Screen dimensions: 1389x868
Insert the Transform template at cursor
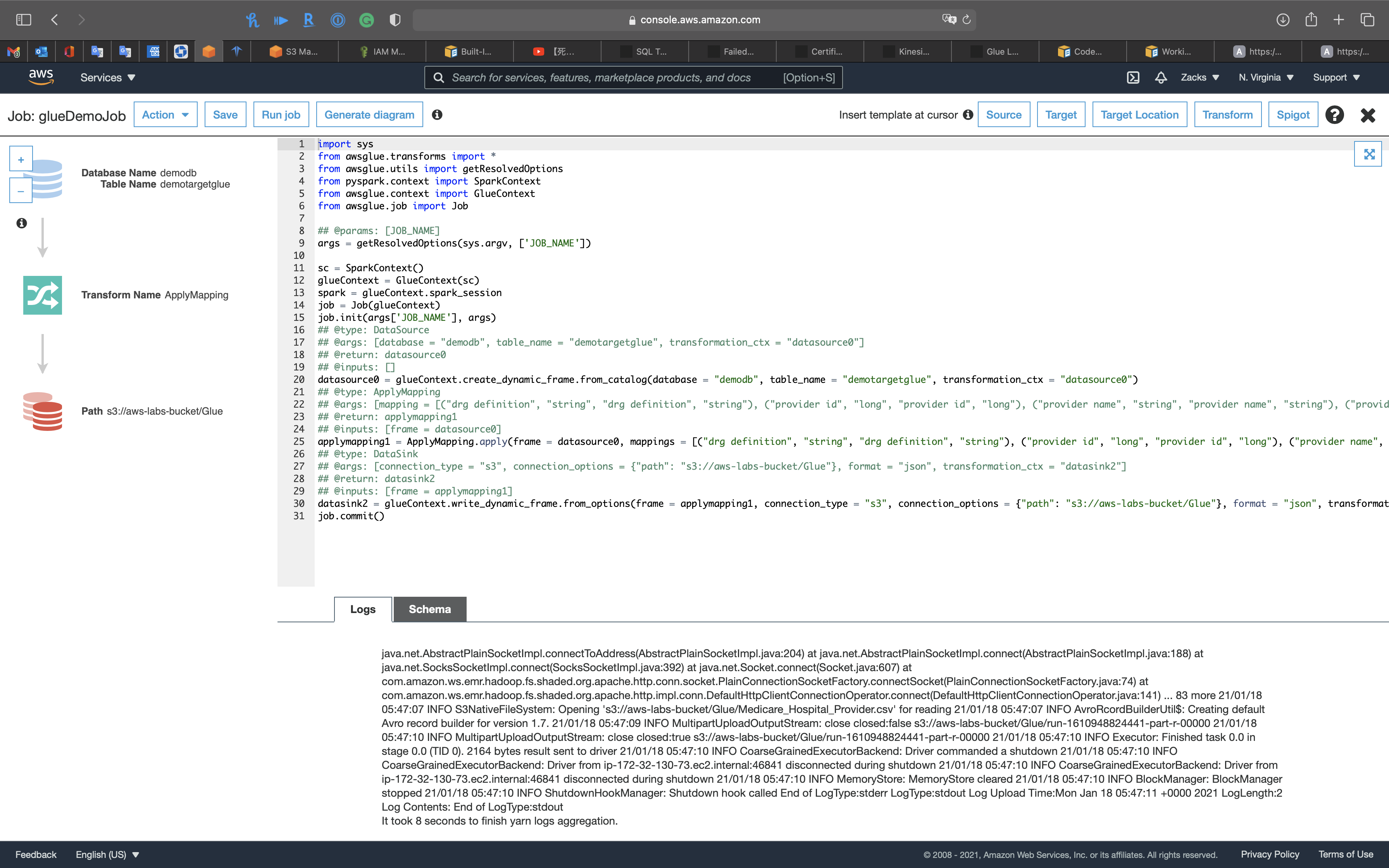click(x=1227, y=115)
